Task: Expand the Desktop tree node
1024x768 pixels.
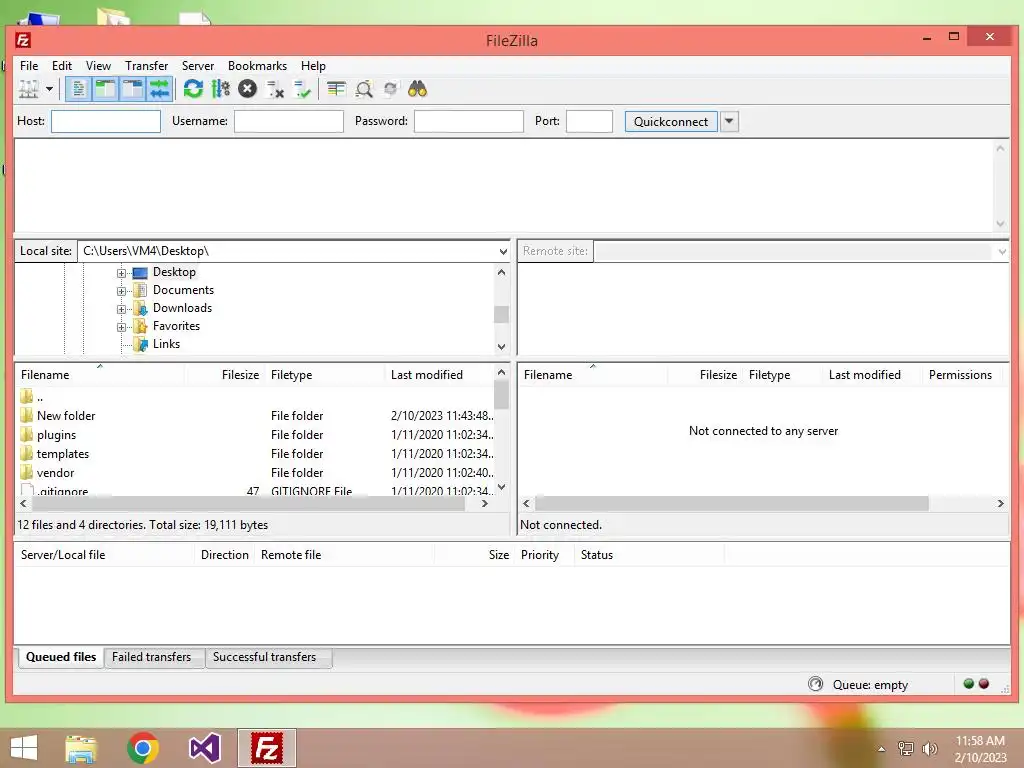Action: click(x=121, y=273)
